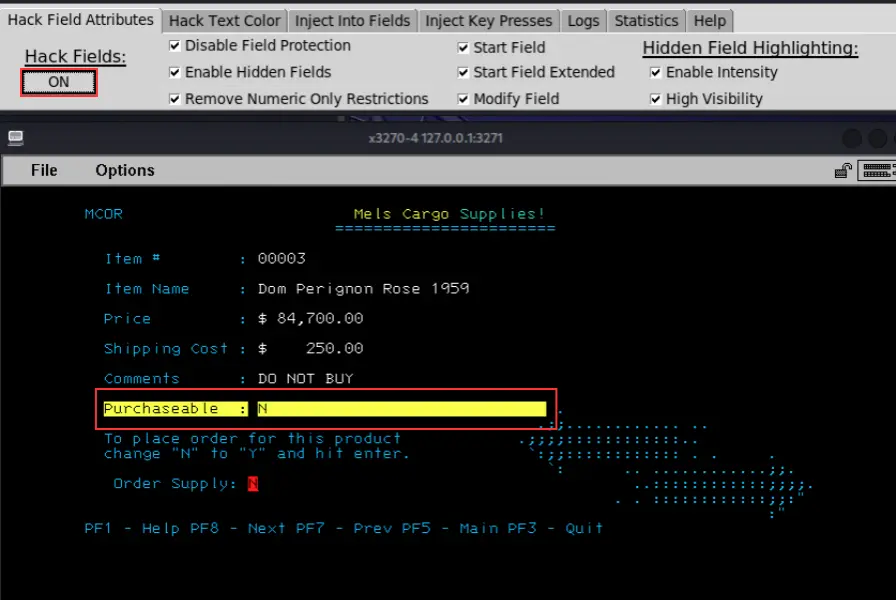Open the x3270 keypad via keyboard icon
Screen dimensions: 896x600
pyautogui.click(x=877, y=170)
